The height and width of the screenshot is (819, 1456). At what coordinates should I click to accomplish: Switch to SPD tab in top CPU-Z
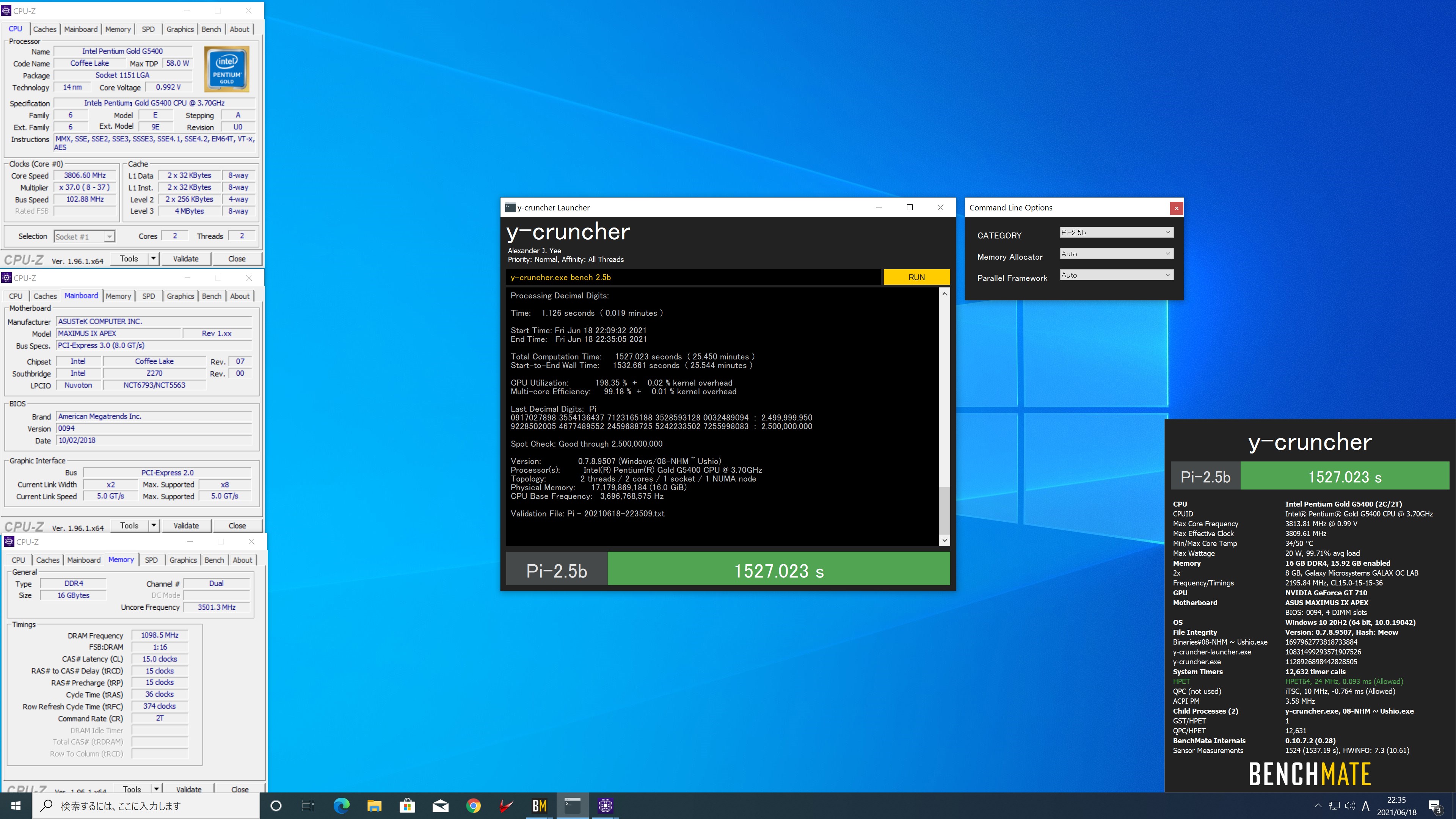point(148,29)
